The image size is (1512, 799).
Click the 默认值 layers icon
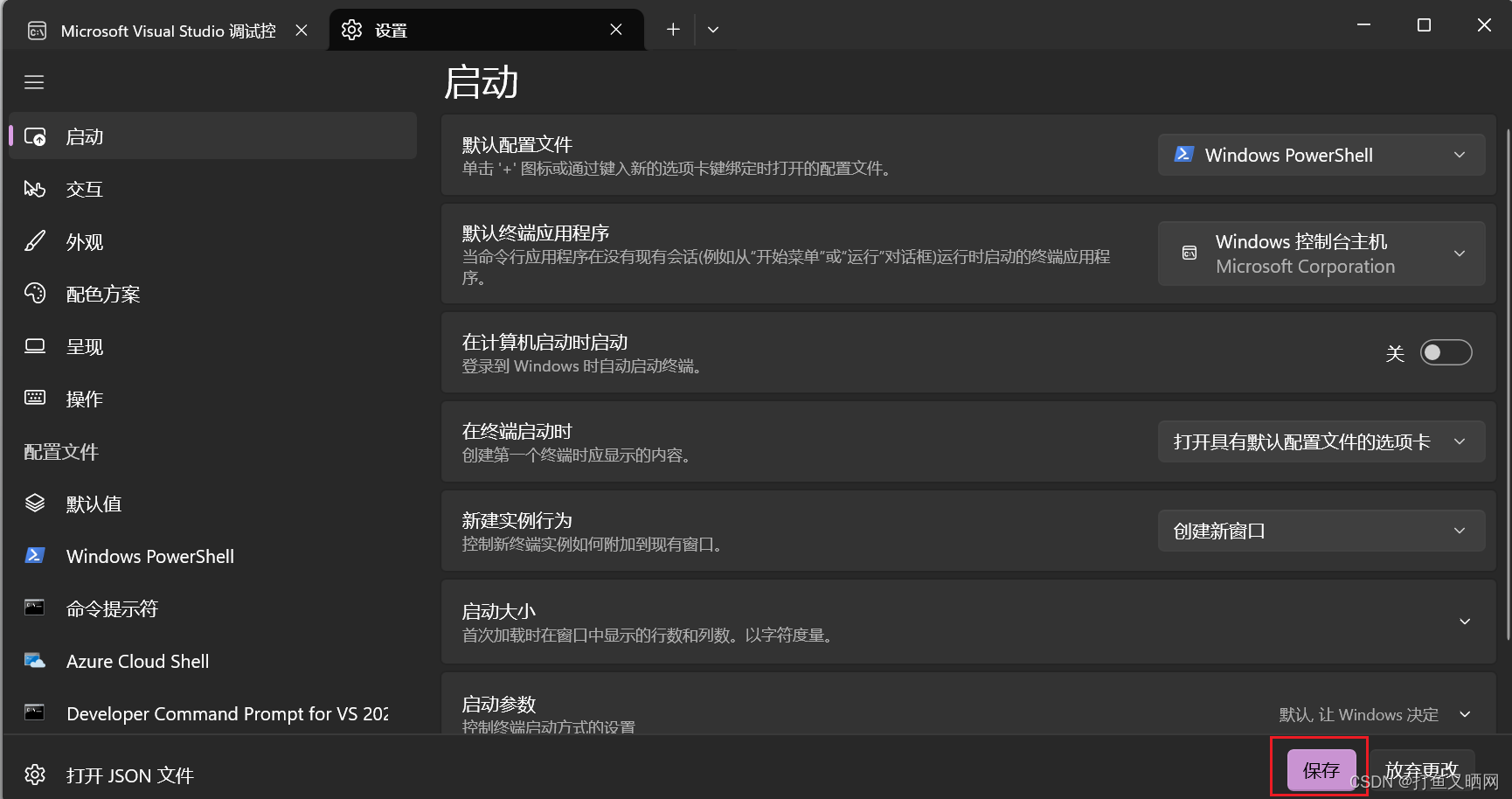click(x=35, y=504)
